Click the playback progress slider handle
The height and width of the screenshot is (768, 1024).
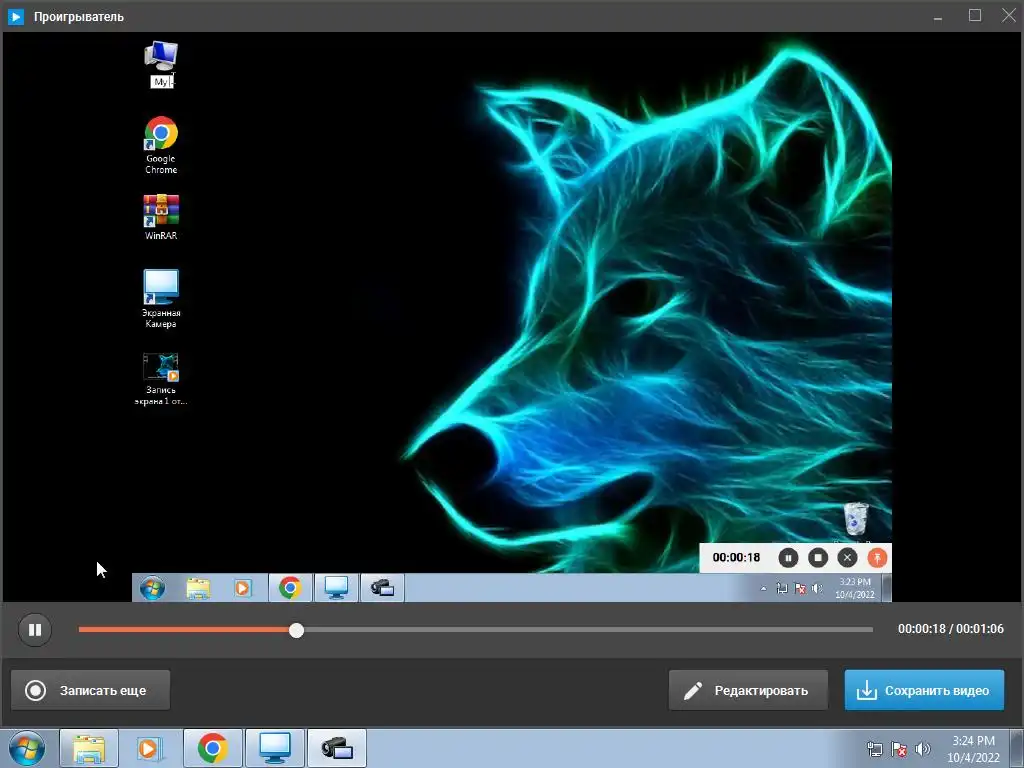tap(296, 630)
